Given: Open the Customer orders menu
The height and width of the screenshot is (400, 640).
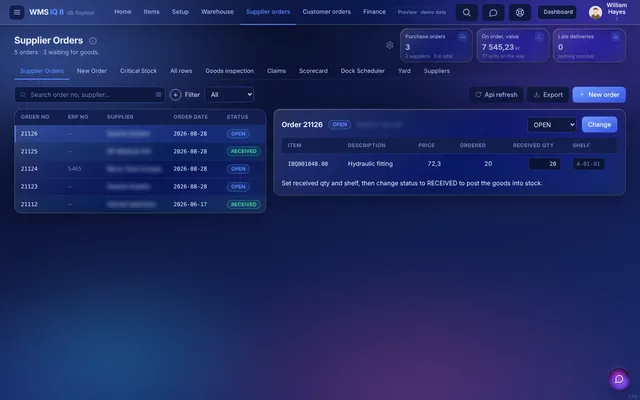Looking at the screenshot, I should pos(327,12).
